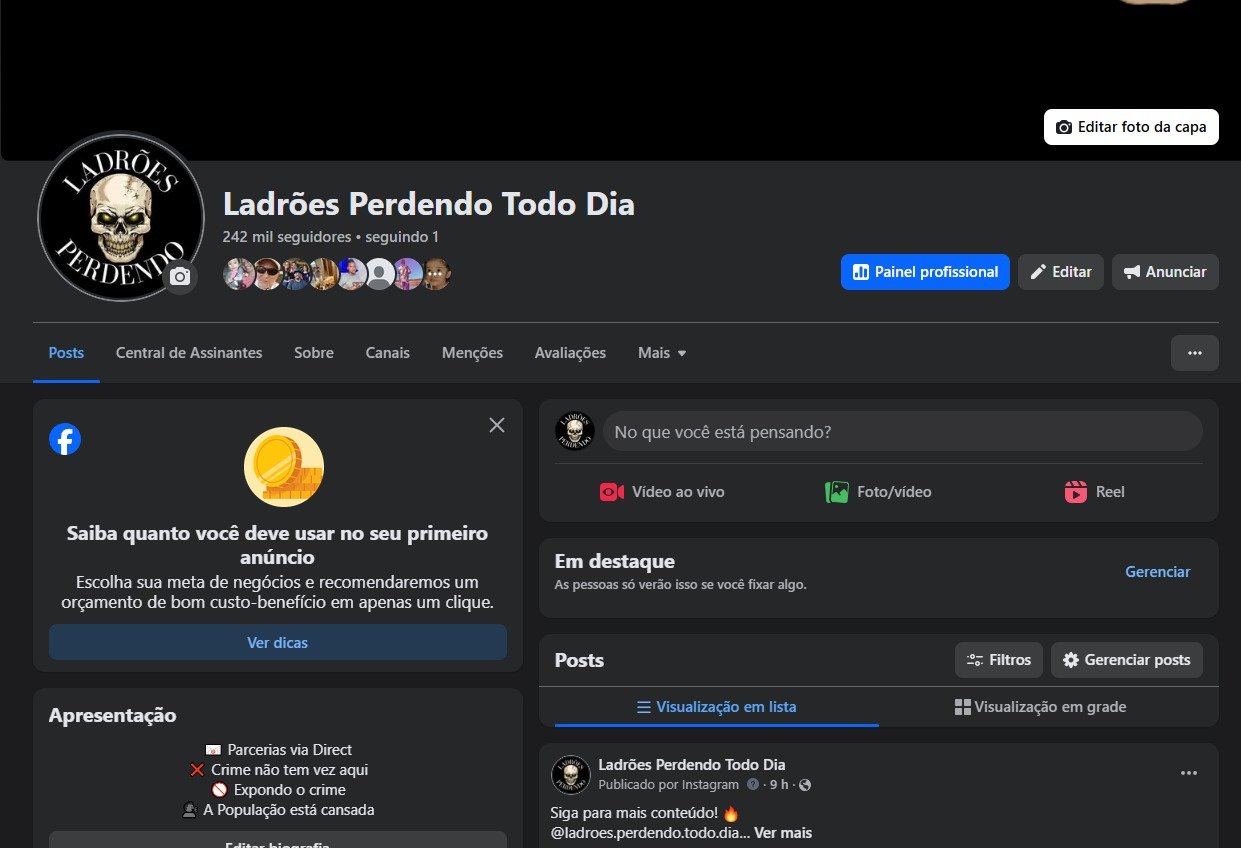Click the camera icon on profile picture
Image resolution: width=1241 pixels, height=848 pixels.
pyautogui.click(x=180, y=277)
